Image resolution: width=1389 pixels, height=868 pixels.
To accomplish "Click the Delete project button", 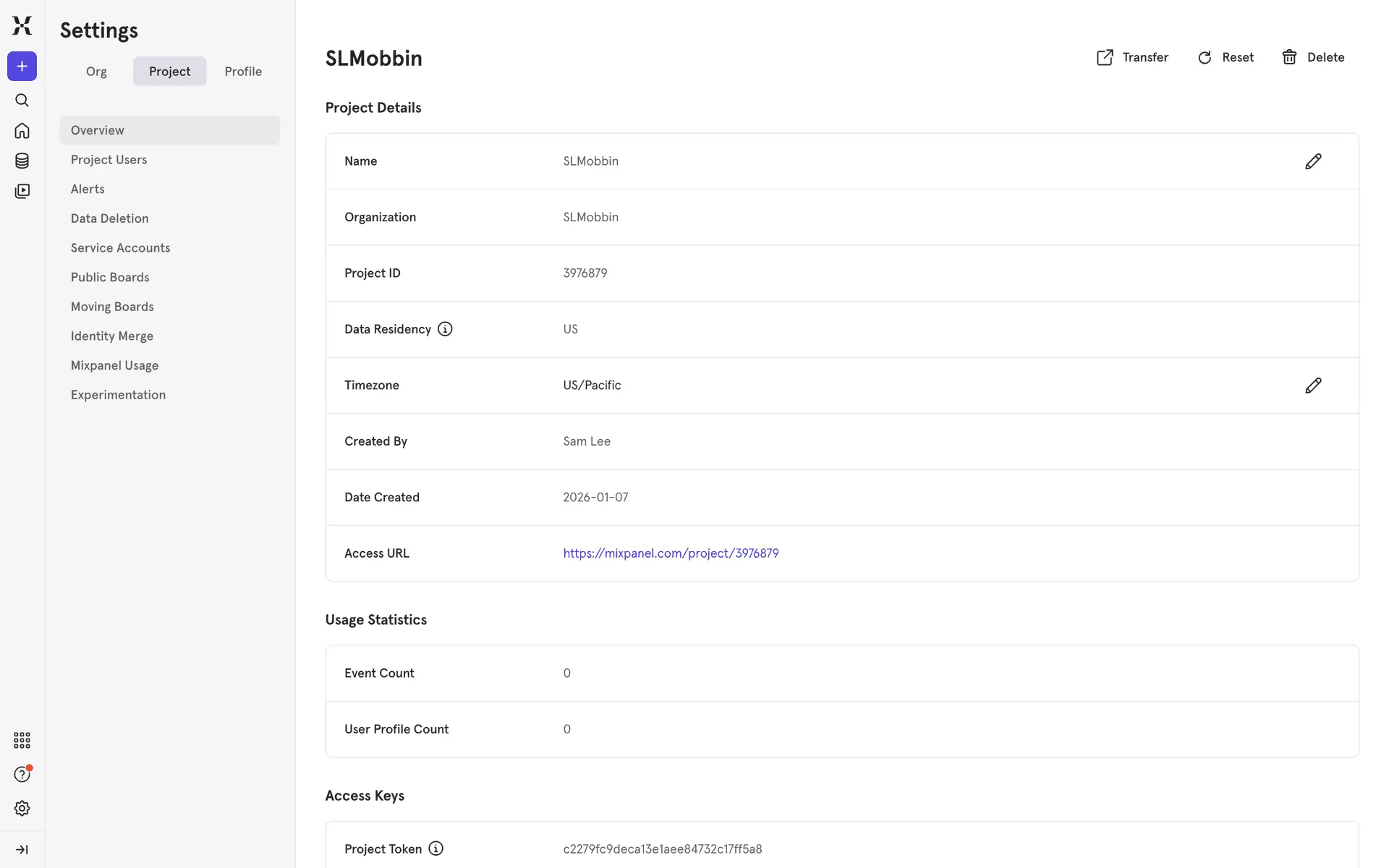I will tap(1313, 57).
